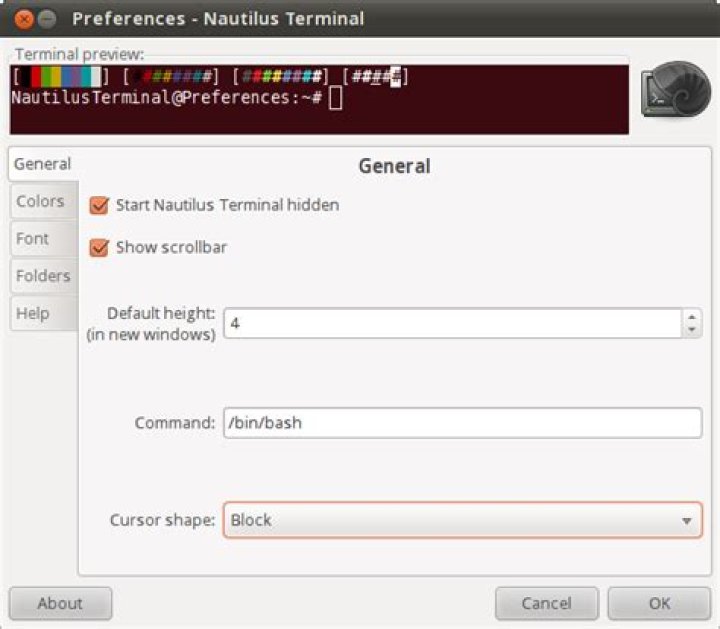
Task: Close the Preferences window with the red button
Action: tap(24, 19)
